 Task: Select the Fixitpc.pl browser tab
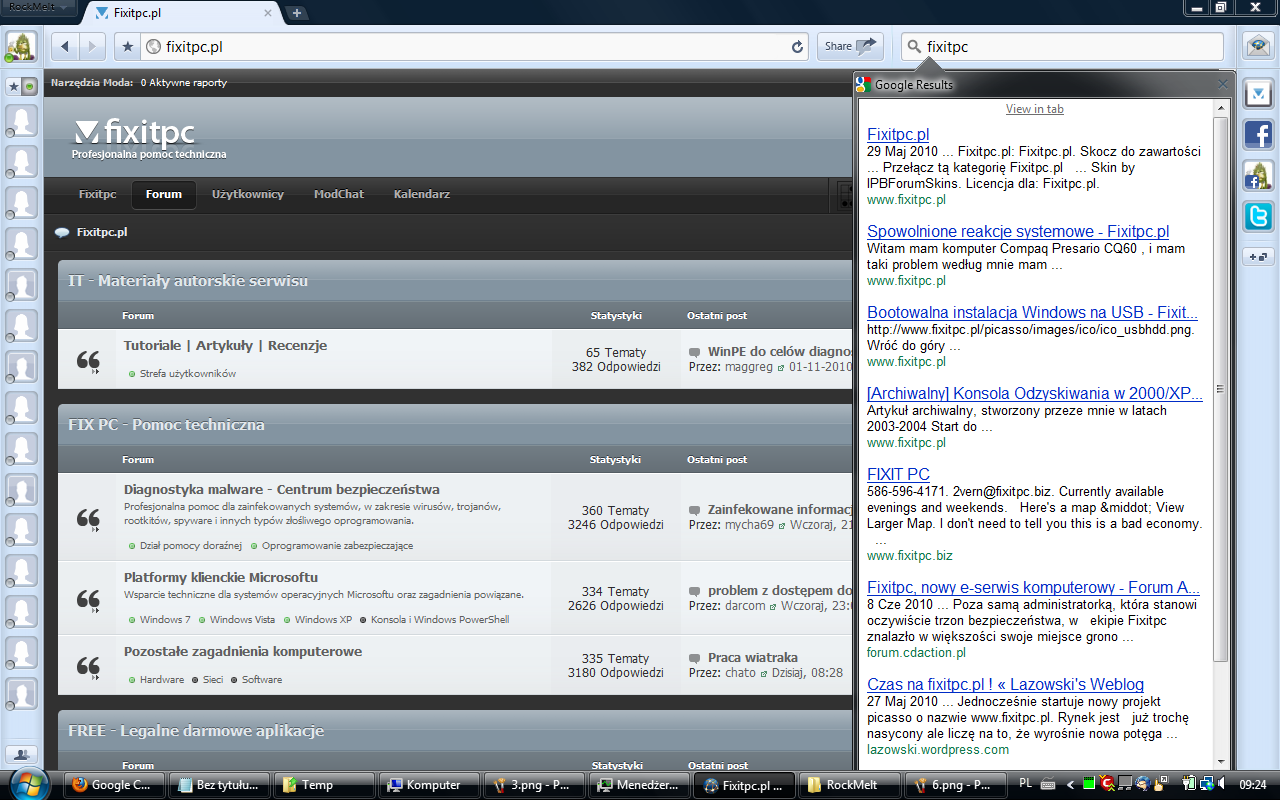180,13
